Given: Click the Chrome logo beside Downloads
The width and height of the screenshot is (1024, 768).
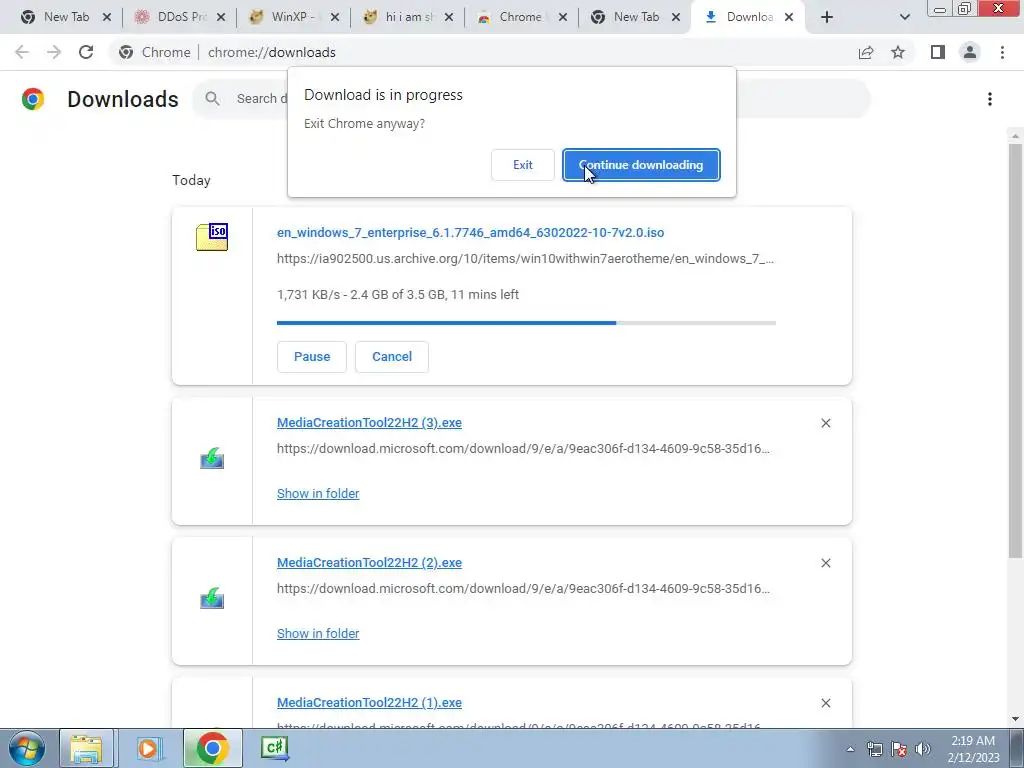Looking at the screenshot, I should [x=33, y=99].
